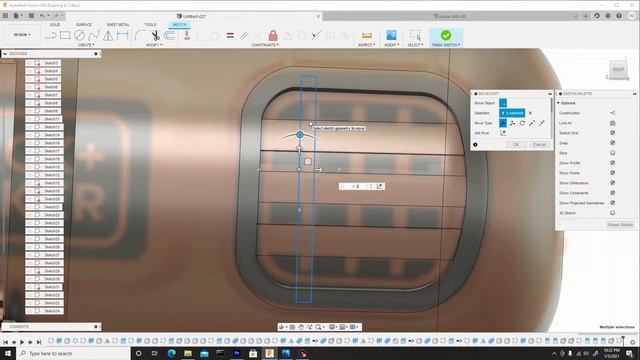The image size is (640, 360).
Task: Click OK in Move/Copy dialog
Action: (516, 144)
